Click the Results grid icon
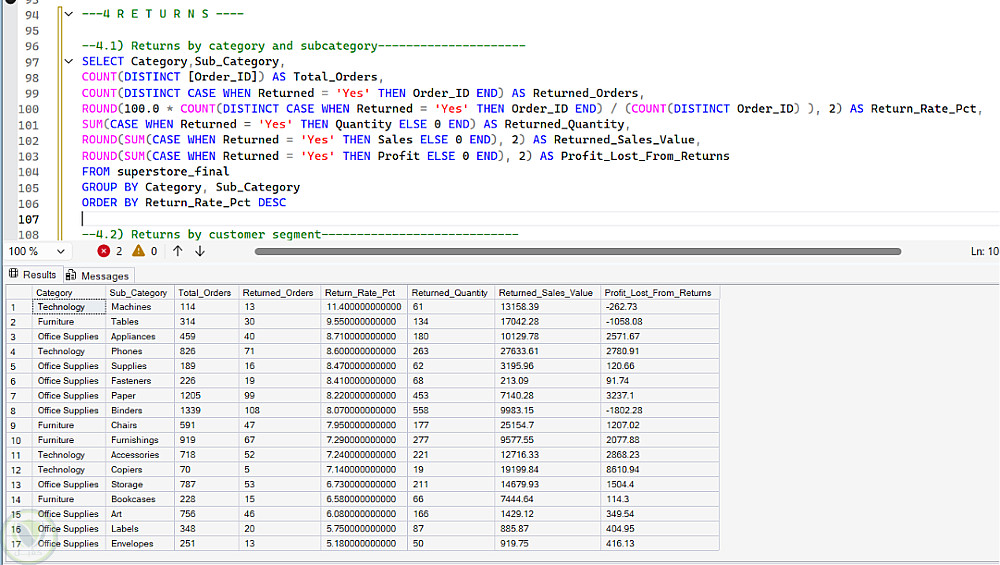The width and height of the screenshot is (1000, 565). (x=13, y=274)
